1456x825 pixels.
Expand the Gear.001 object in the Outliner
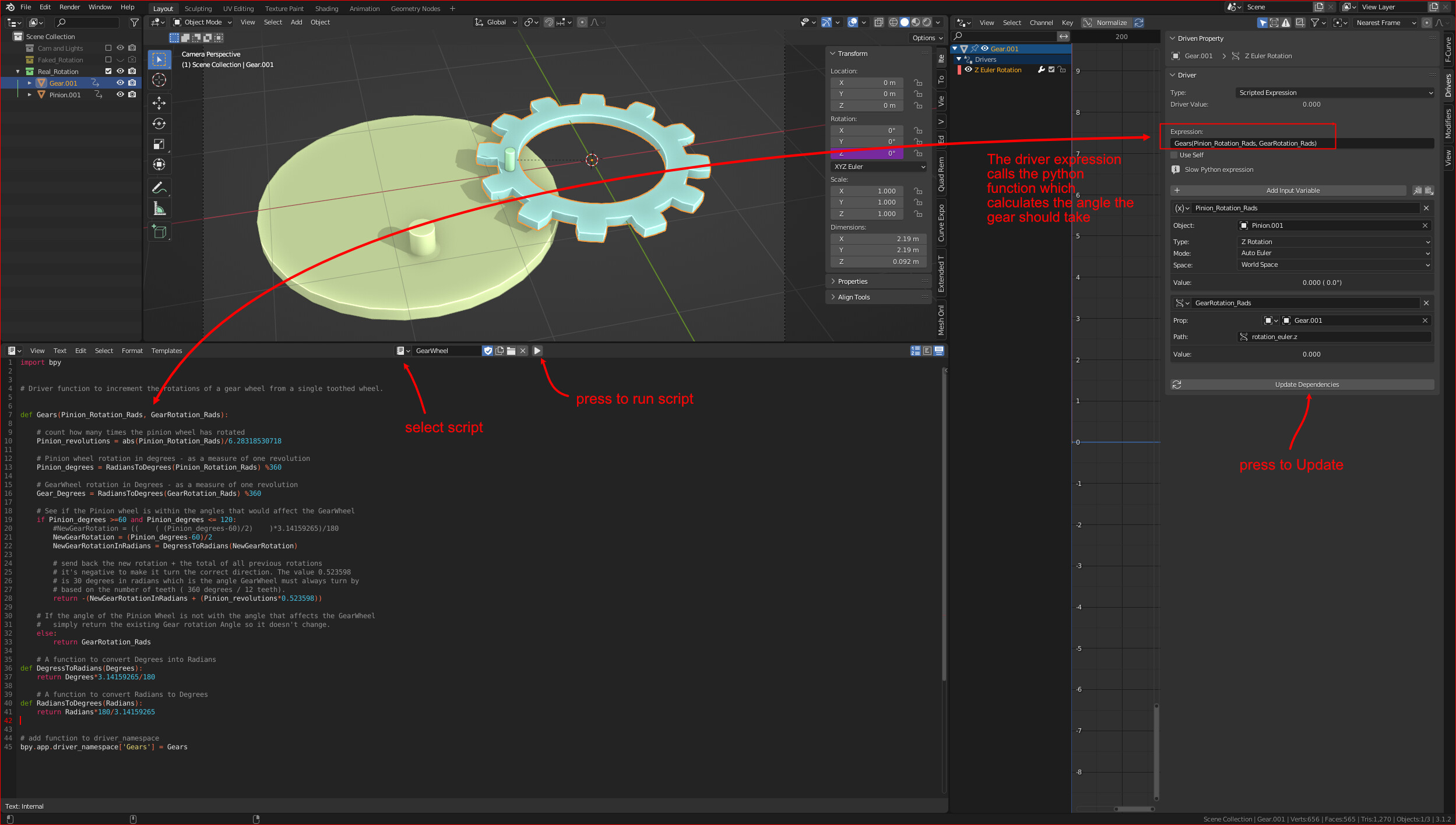[29, 83]
